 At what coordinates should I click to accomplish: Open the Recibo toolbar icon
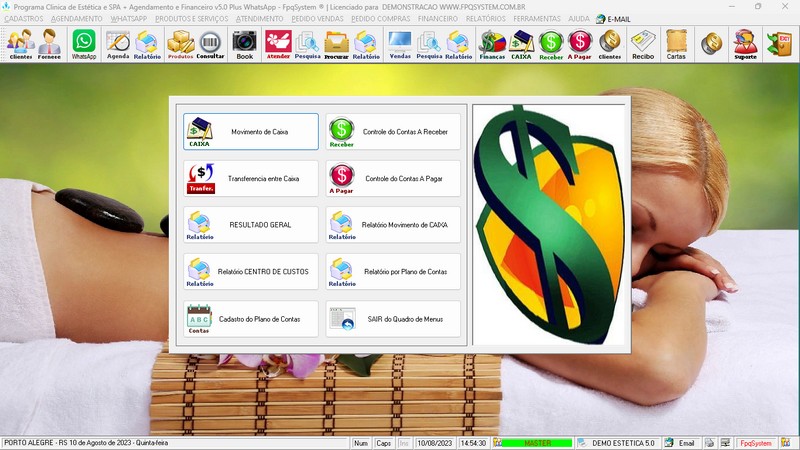(x=643, y=44)
